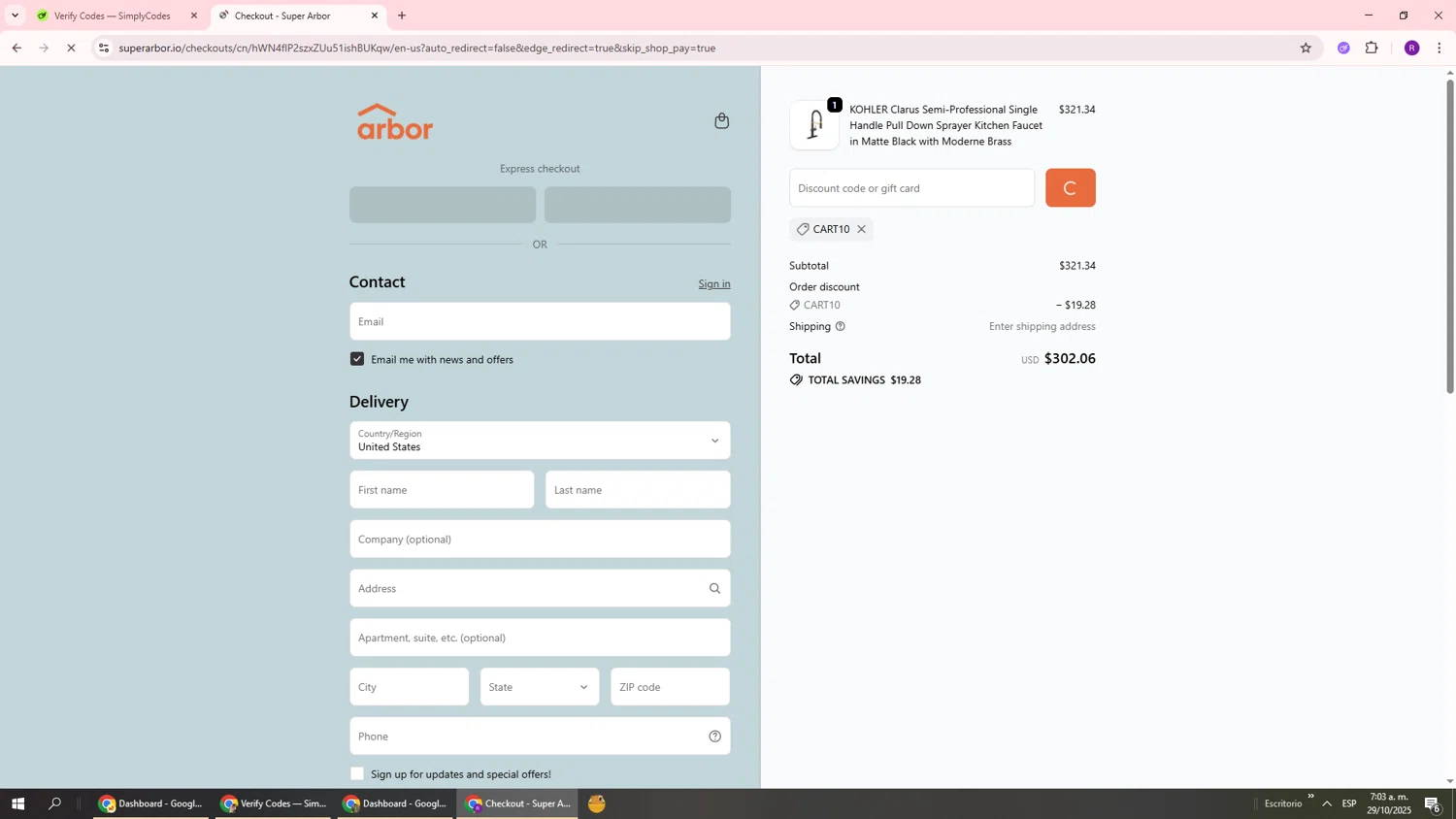This screenshot has height=819, width=1456.
Task: Uncheck Email me with news and offers
Action: (x=357, y=359)
